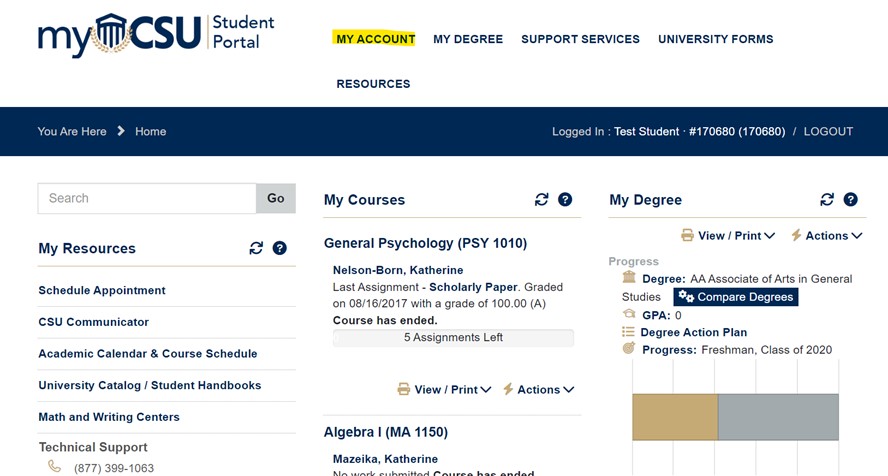This screenshot has width=888, height=476.
Task: Expand View / Print in My Degree
Action: coord(728,236)
